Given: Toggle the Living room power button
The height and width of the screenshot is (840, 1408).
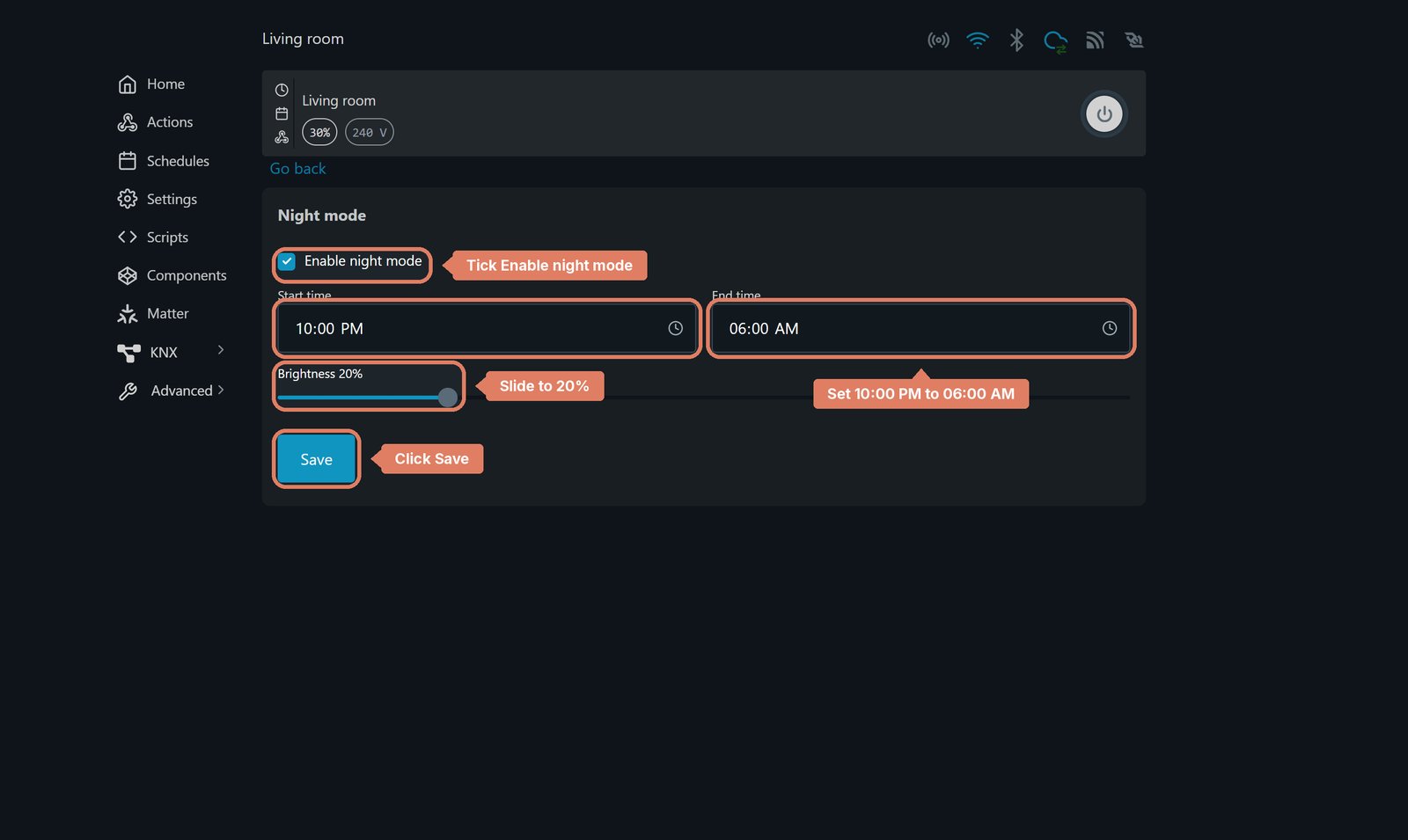Looking at the screenshot, I should pyautogui.click(x=1104, y=114).
